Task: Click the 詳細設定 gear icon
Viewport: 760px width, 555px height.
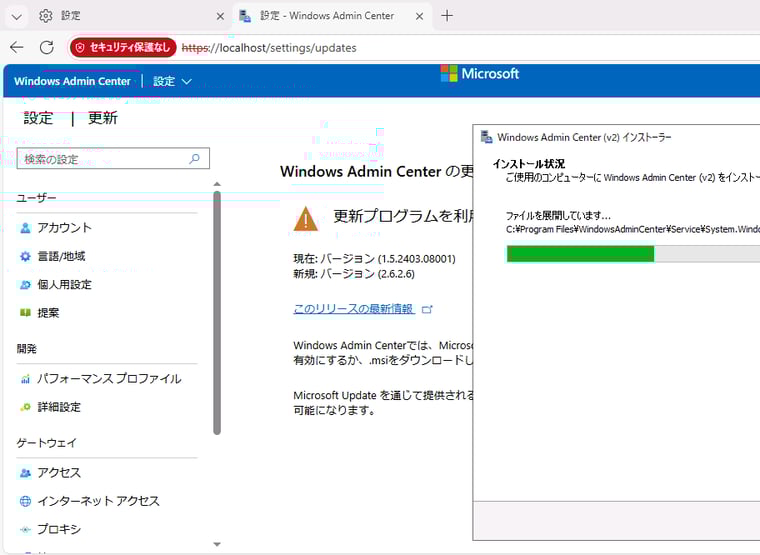Action: tap(25, 407)
